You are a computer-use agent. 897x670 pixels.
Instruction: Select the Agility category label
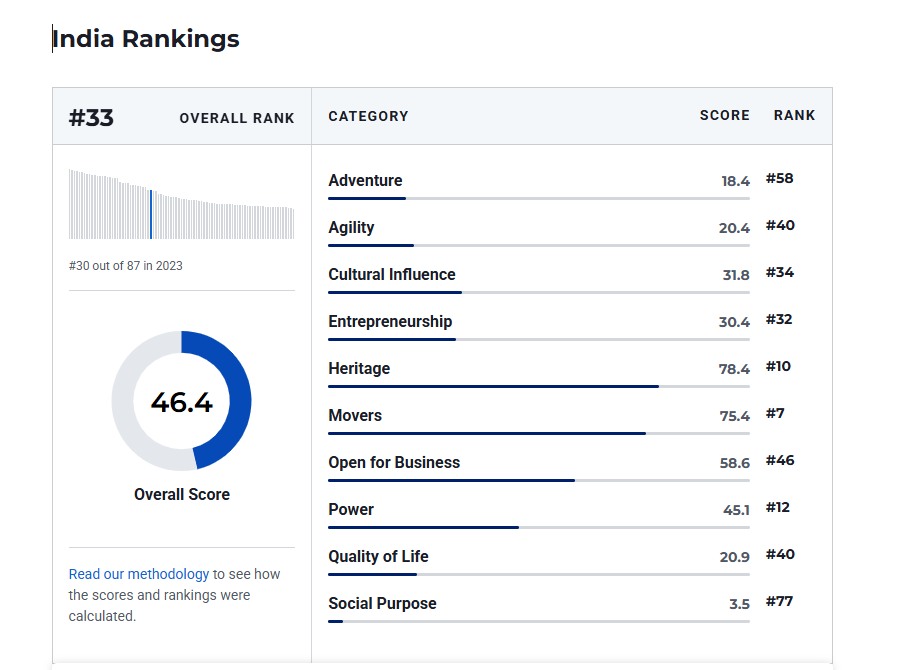coord(351,228)
